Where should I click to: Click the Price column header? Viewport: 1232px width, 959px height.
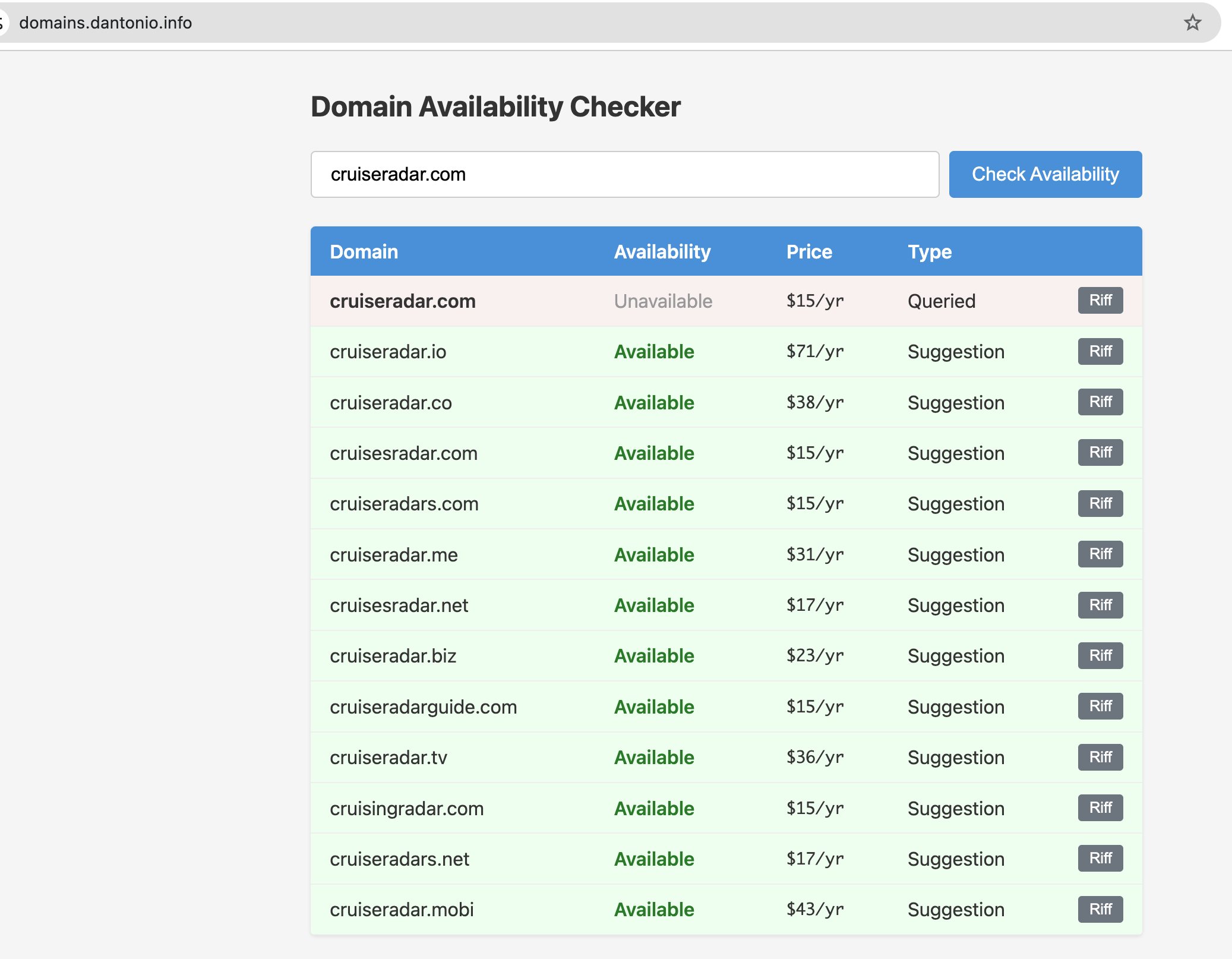pyautogui.click(x=809, y=251)
